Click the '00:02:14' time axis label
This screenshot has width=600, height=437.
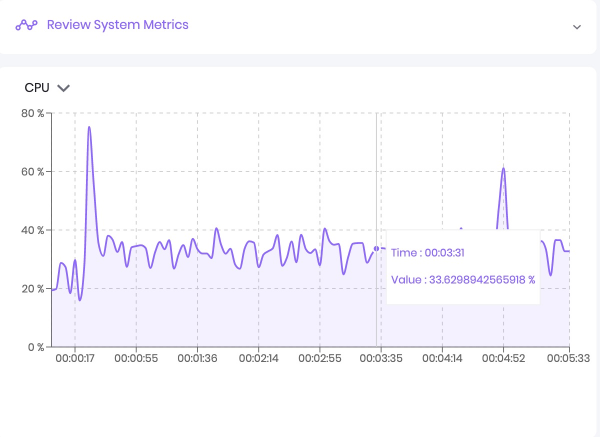259,359
